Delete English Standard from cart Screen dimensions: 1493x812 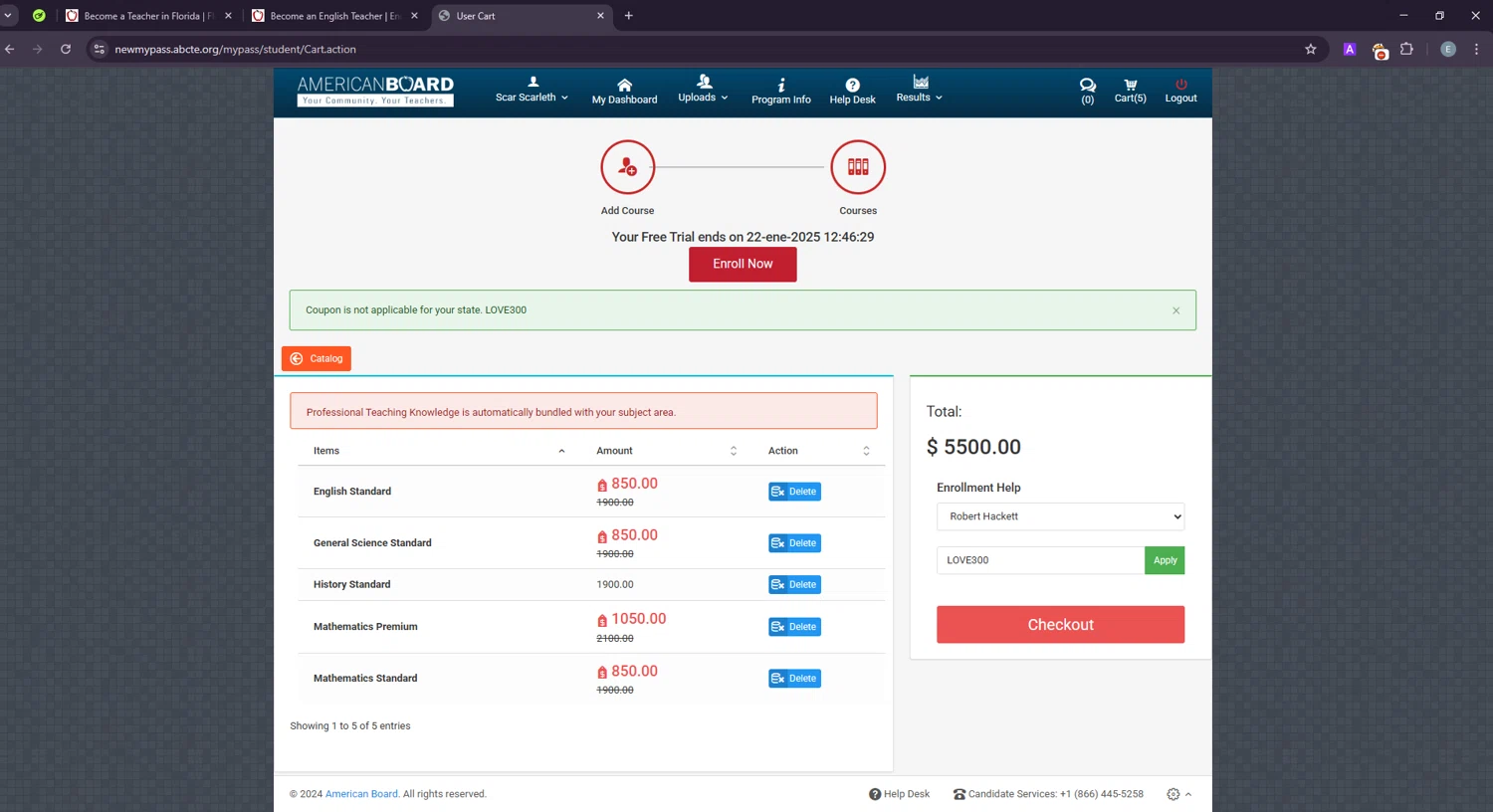point(794,492)
